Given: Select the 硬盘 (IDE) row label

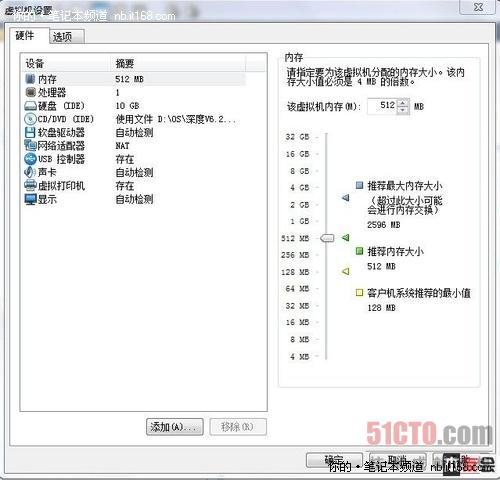Looking at the screenshot, I should pos(61,106).
